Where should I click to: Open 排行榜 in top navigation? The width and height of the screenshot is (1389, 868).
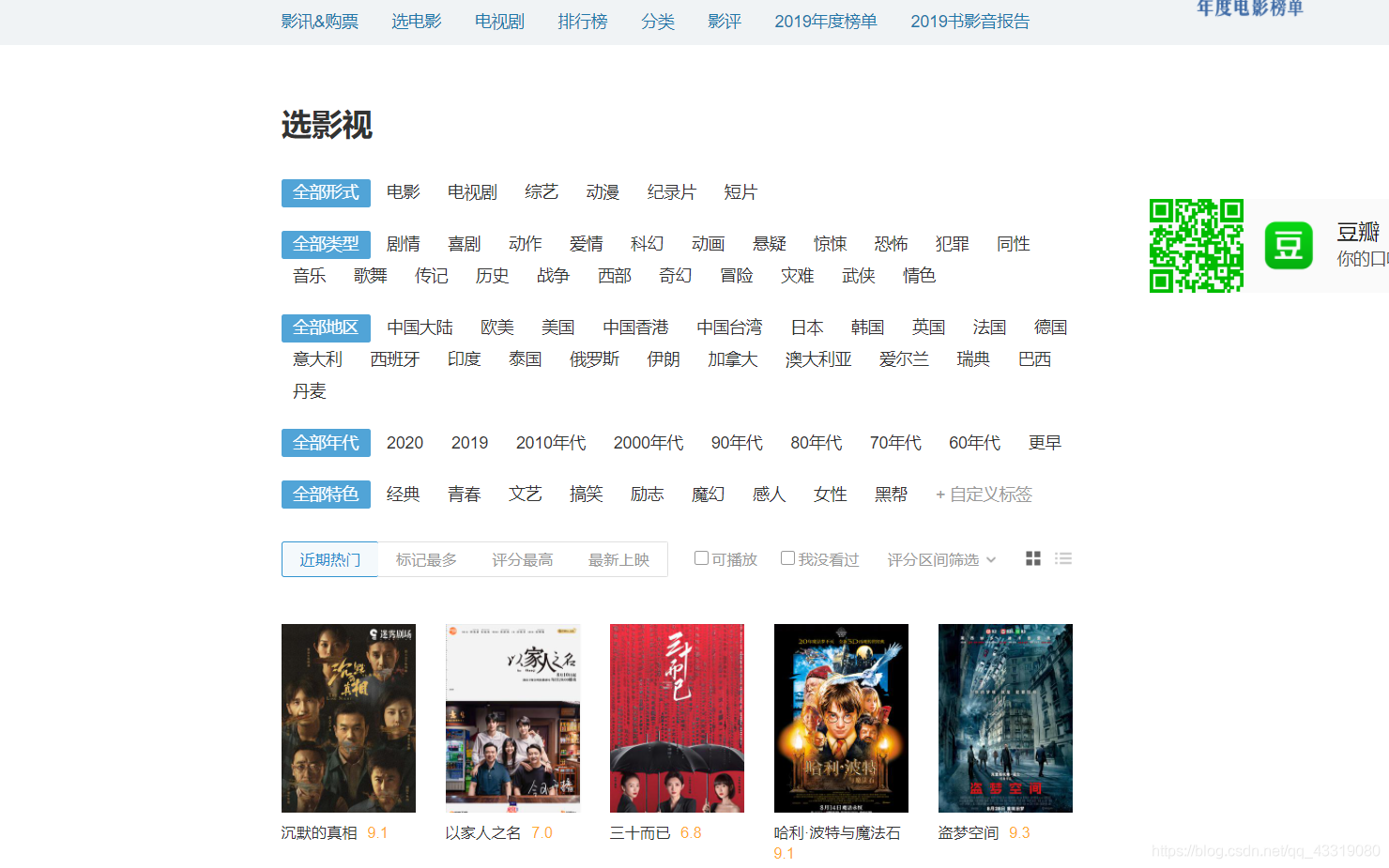[x=583, y=22]
